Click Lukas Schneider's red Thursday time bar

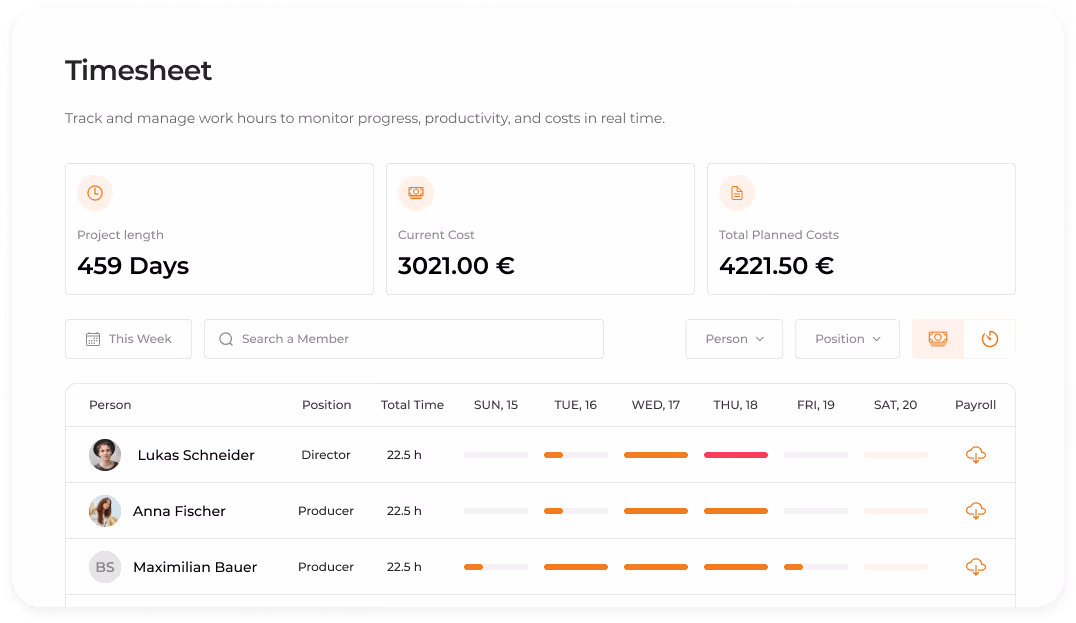[x=736, y=455]
